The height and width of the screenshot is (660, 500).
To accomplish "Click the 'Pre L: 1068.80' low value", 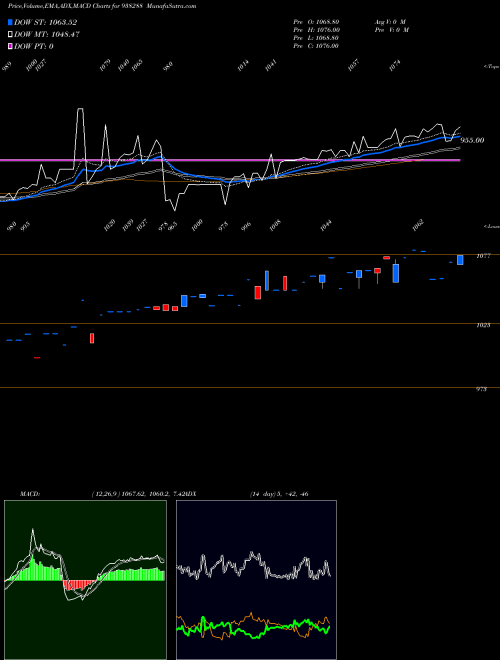I will pyautogui.click(x=316, y=38).
